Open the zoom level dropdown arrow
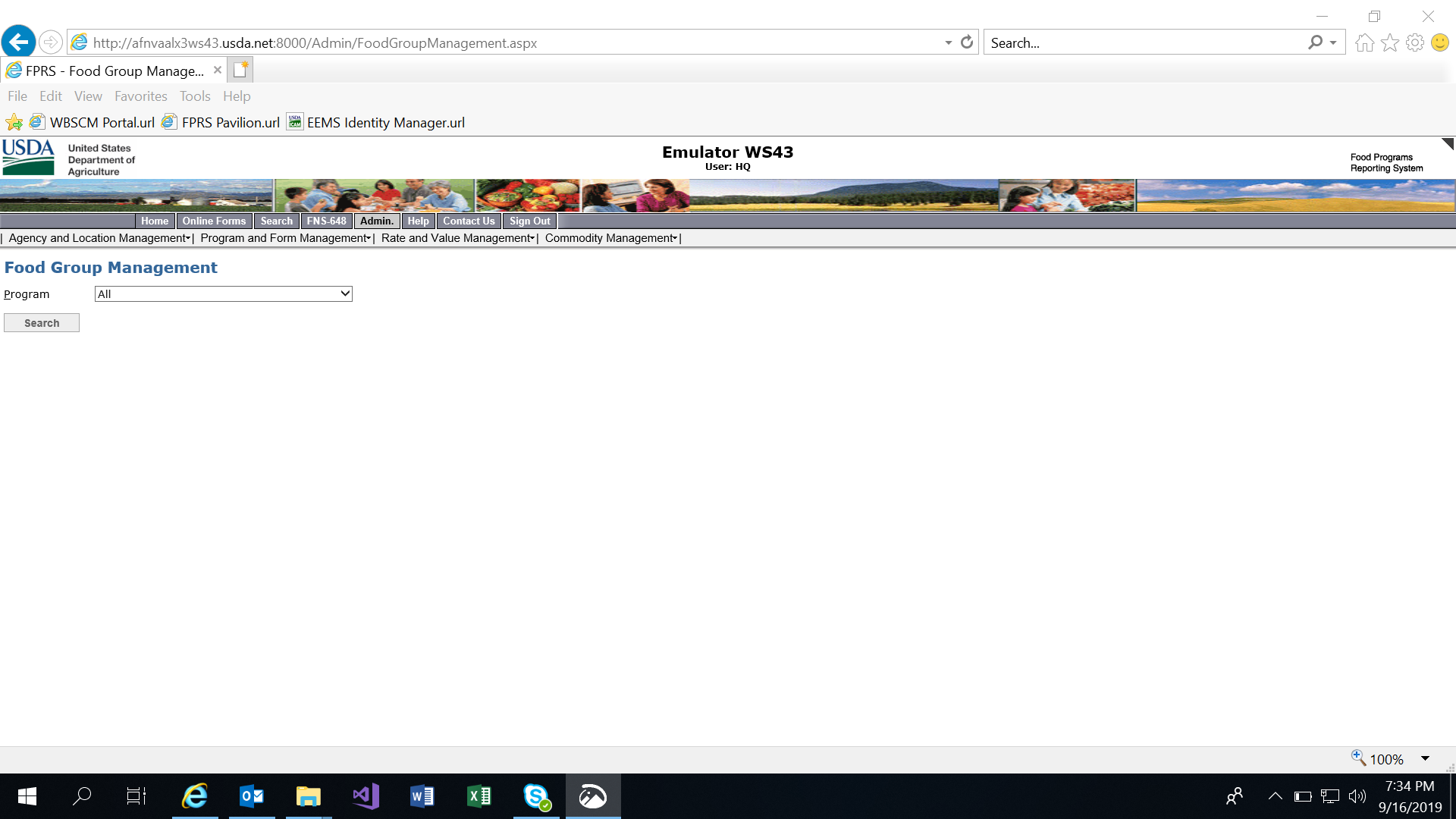1456x819 pixels. 1425,758
